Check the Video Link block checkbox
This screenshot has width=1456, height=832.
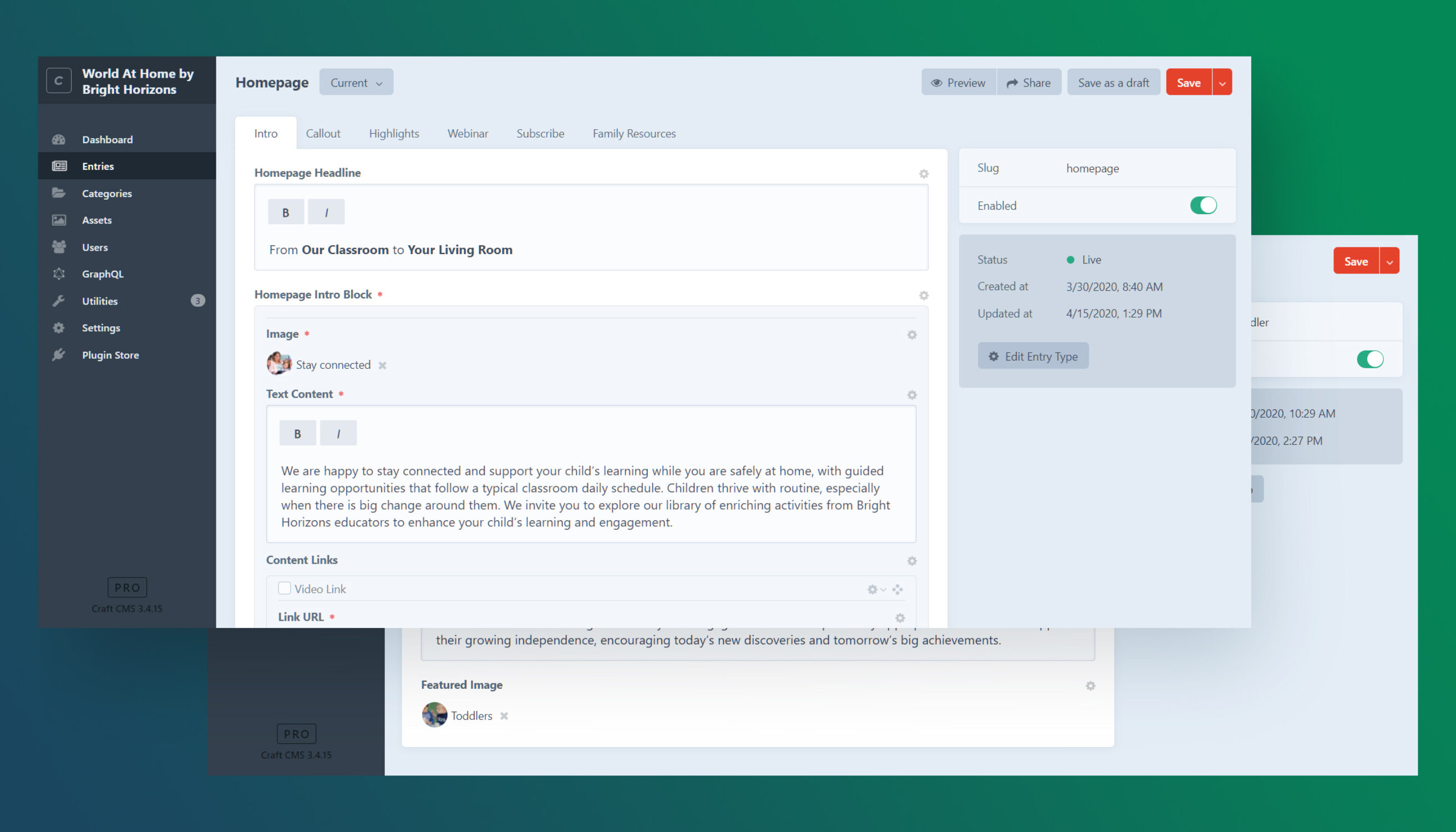285,588
